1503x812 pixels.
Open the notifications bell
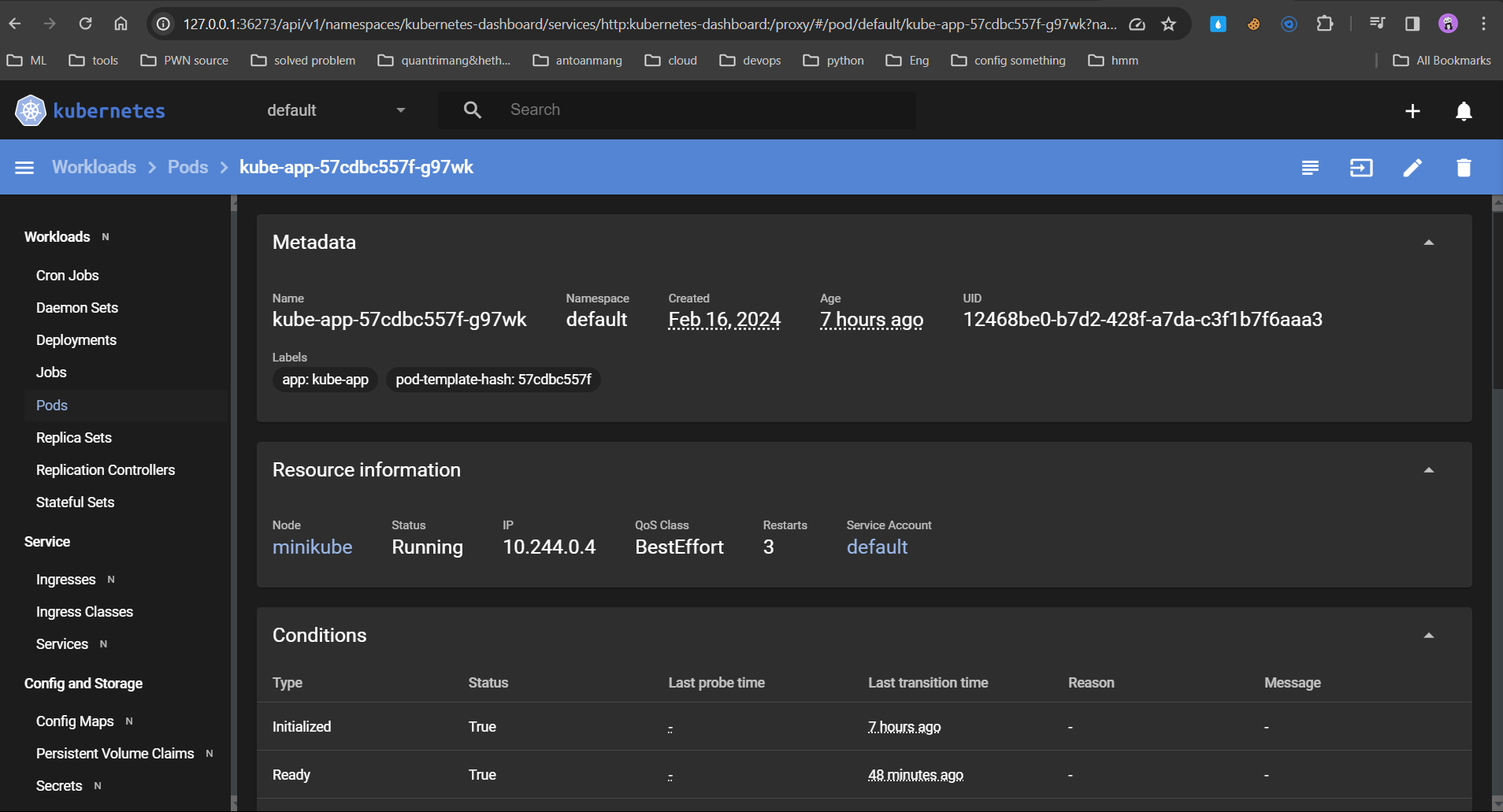point(1464,111)
